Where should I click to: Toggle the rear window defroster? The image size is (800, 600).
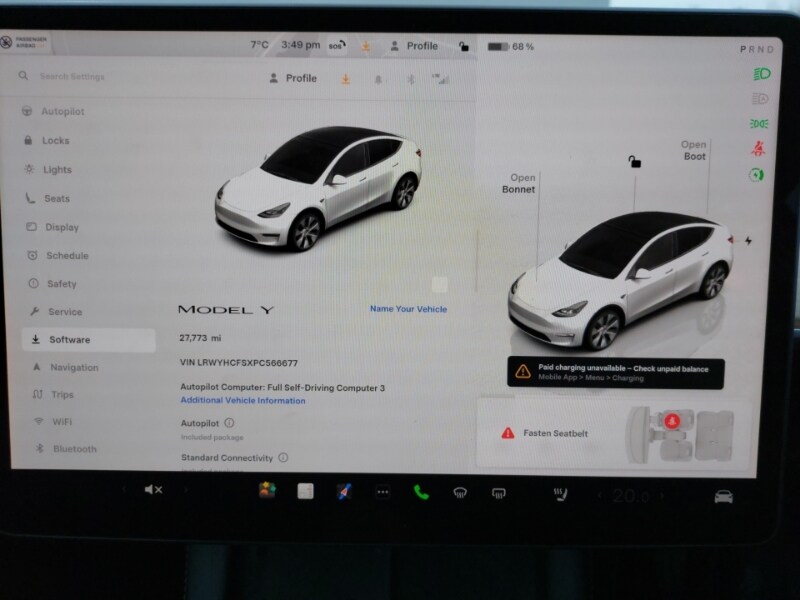coord(496,491)
